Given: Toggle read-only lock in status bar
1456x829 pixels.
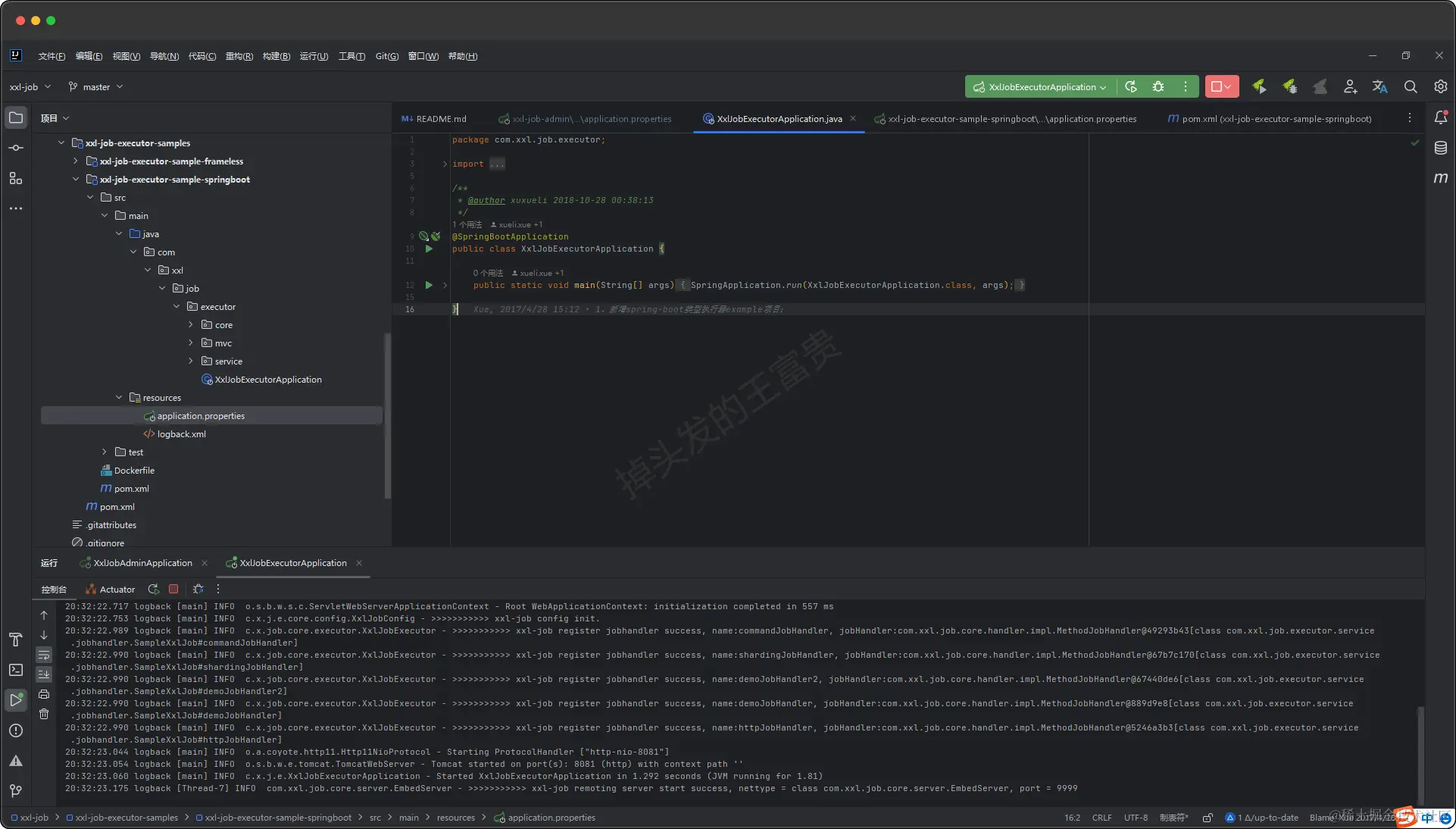Looking at the screenshot, I should 1208,818.
